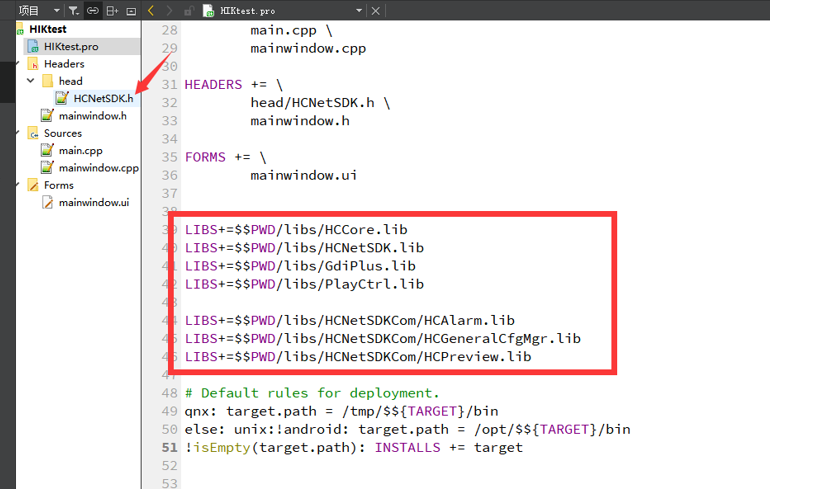Screen dimensions: 821x489
Task: Click the mainwindow.cpp text on line 29
Action: (x=308, y=48)
